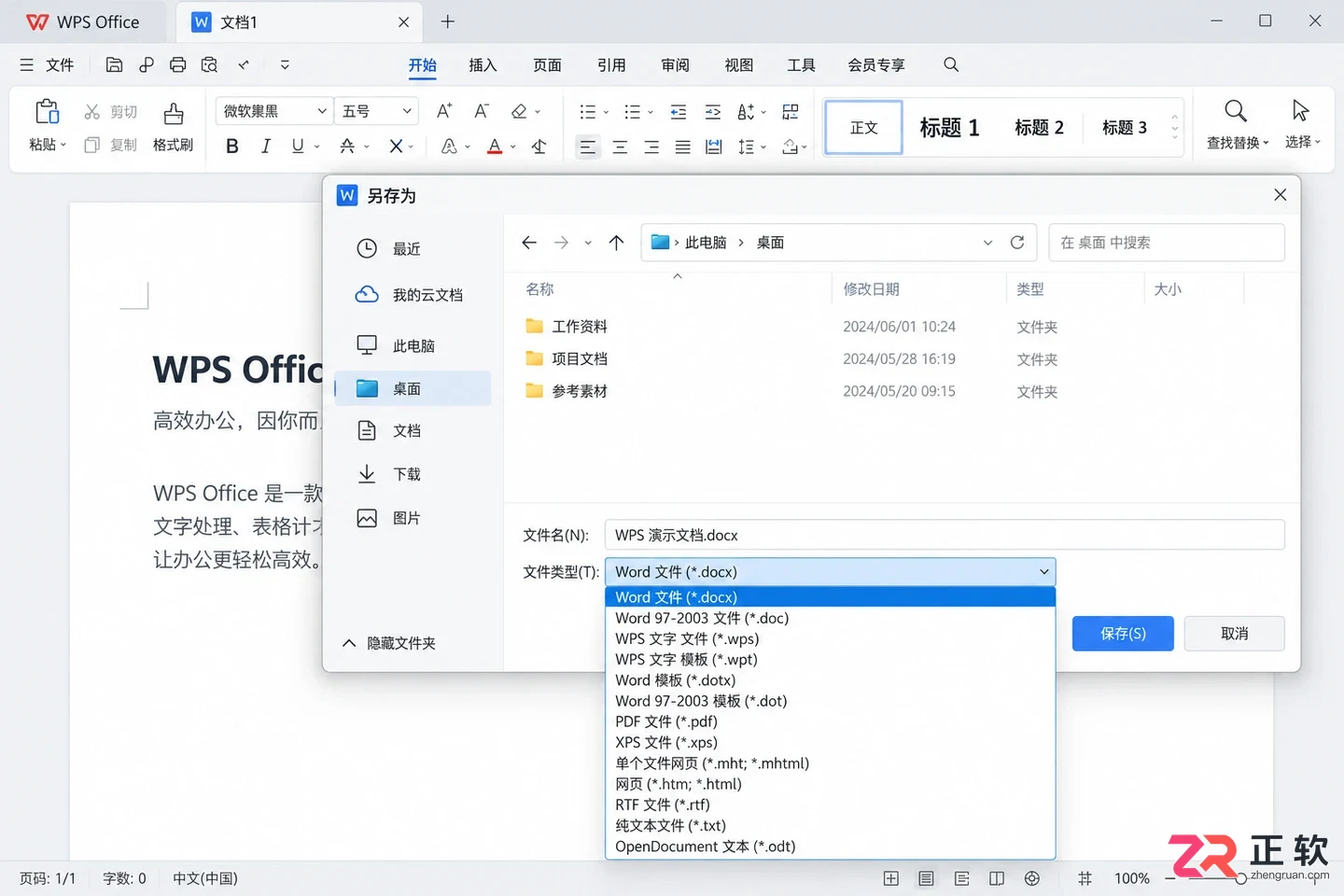Click the file name (文件名) input field
Screen dimensions: 1344x896
coord(945,535)
